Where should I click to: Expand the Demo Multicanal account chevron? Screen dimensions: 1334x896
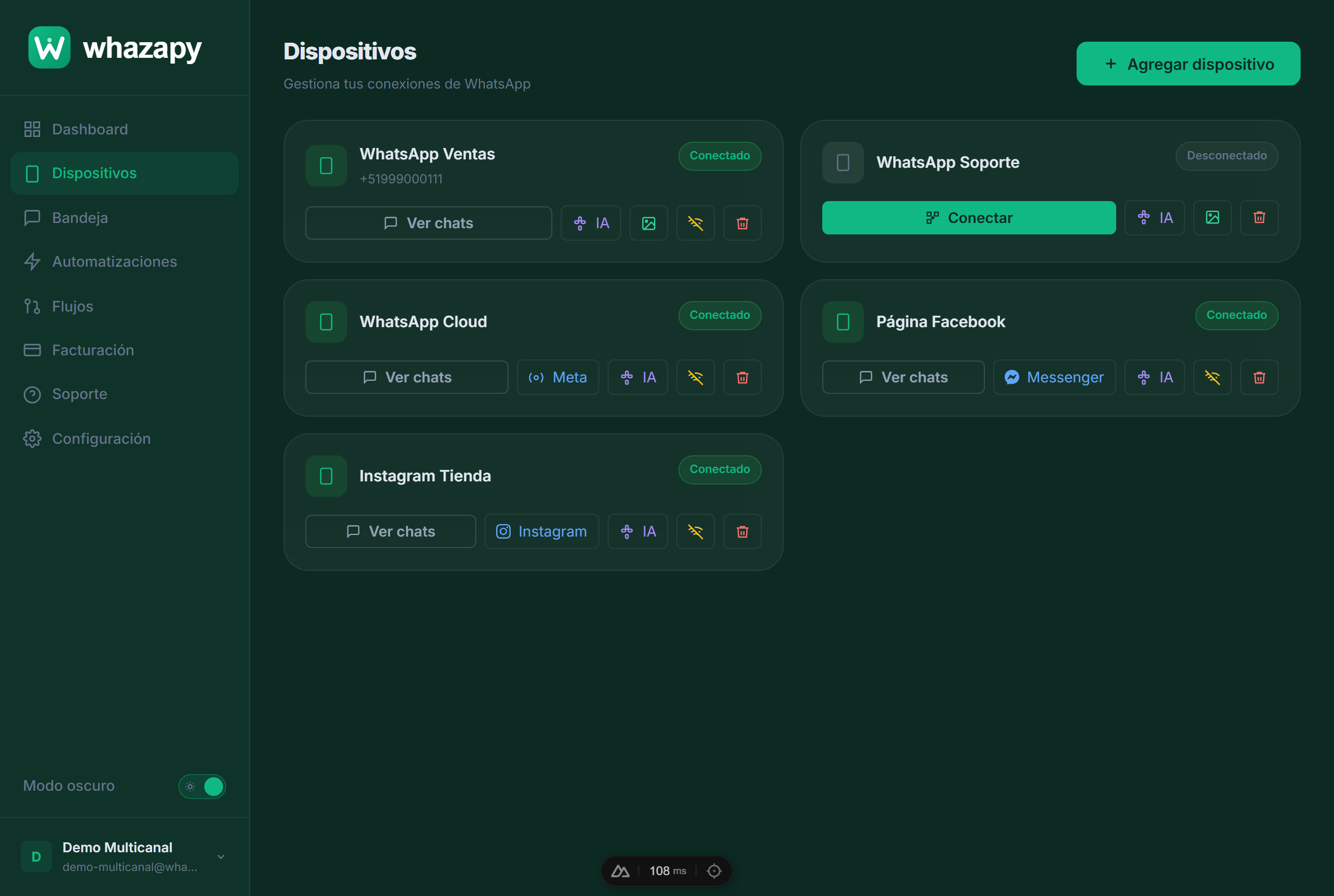pyautogui.click(x=220, y=856)
